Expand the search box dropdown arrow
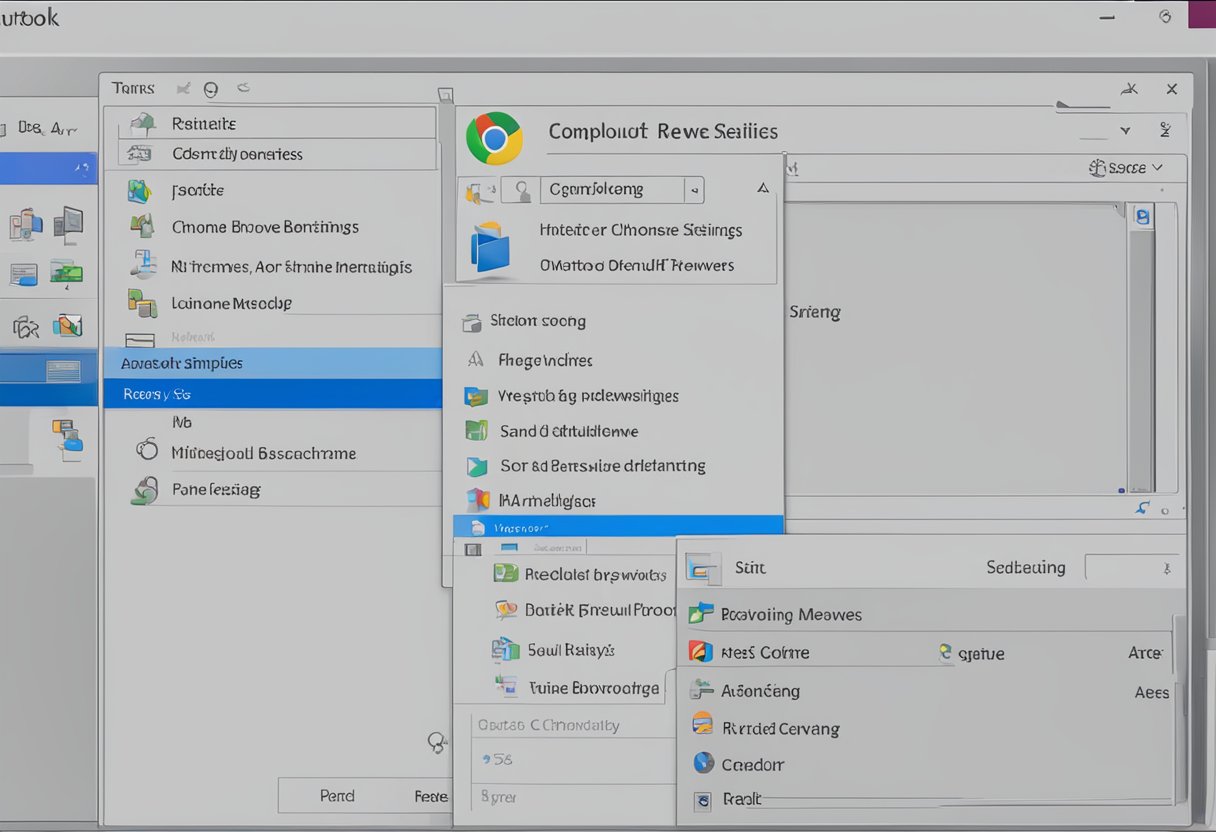Screen dimensions: 1216x832 tap(694, 189)
